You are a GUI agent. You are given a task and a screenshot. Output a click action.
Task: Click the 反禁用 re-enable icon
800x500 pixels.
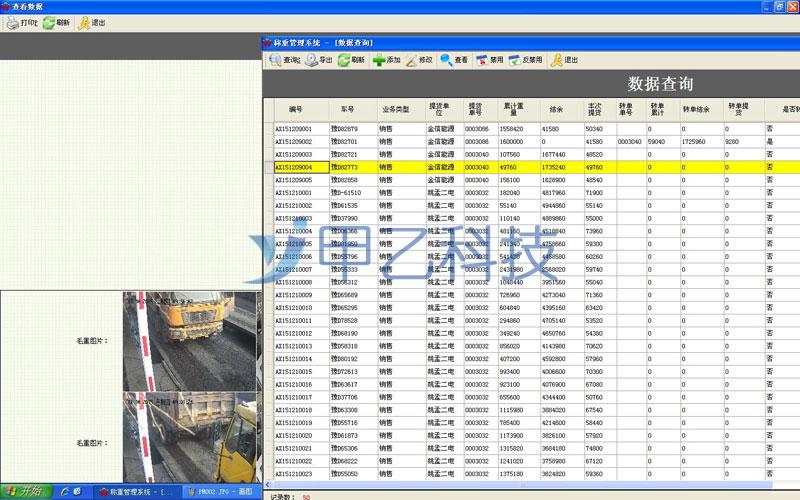coord(526,60)
